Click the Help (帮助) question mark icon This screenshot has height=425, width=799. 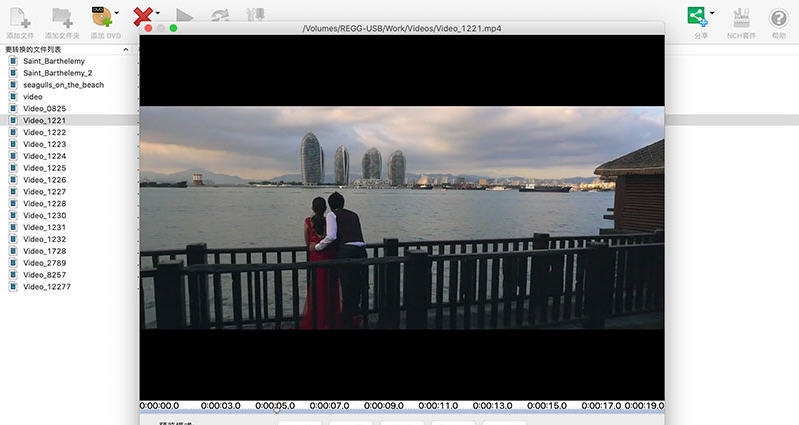pos(778,17)
